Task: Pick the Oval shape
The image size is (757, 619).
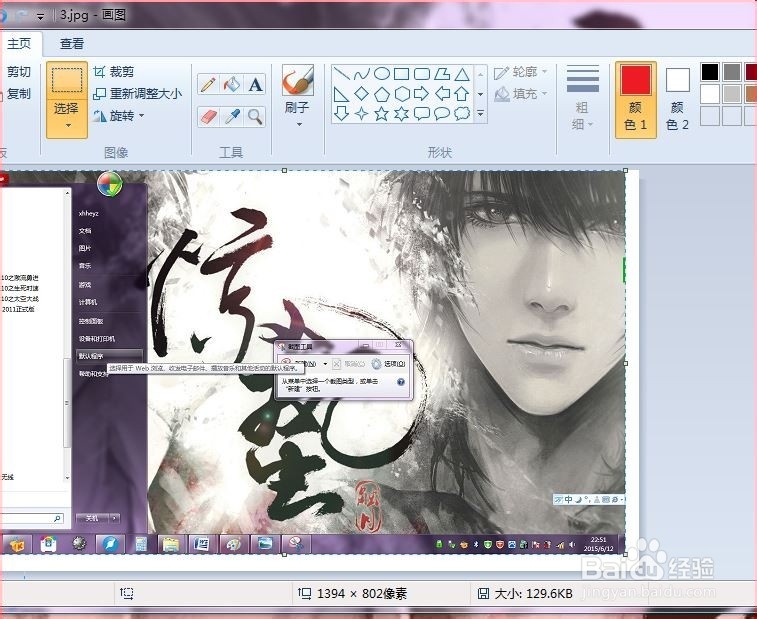Action: [x=382, y=74]
